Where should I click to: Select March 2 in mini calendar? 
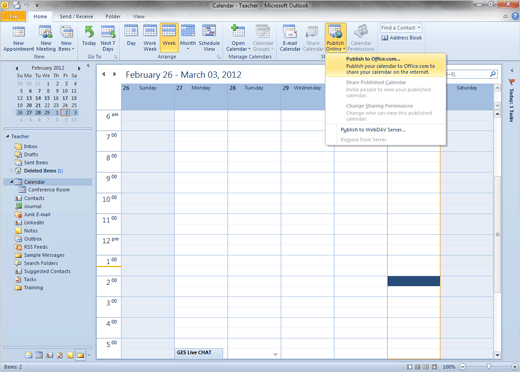click(x=66, y=112)
